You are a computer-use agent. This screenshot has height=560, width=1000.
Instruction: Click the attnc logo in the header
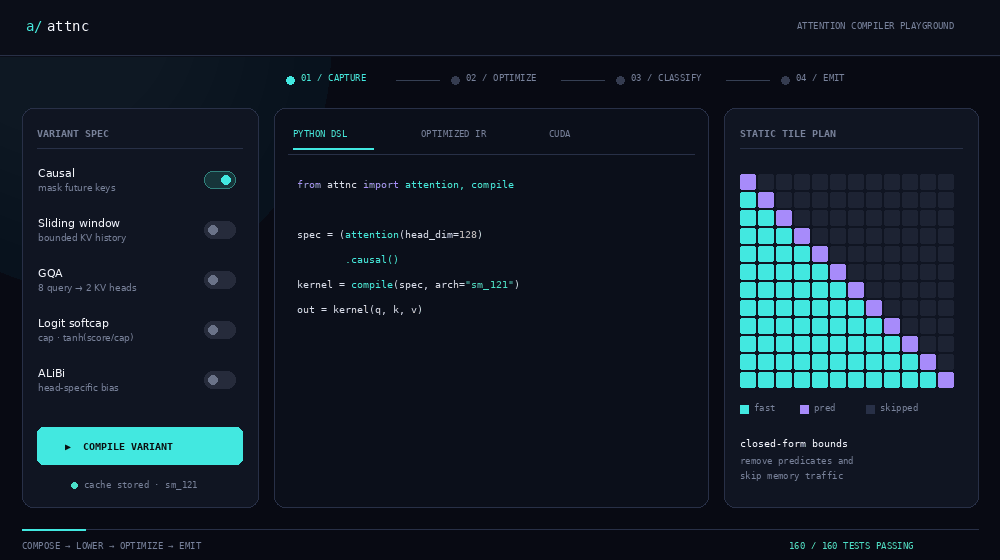coord(57,26)
